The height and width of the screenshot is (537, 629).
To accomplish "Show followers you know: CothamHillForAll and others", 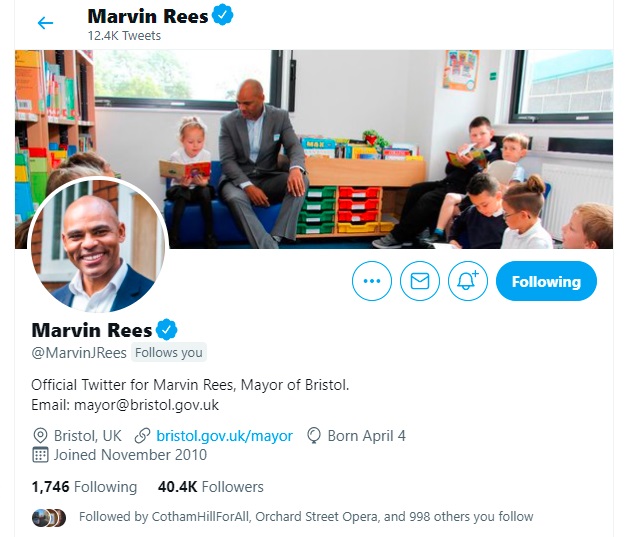I will pyautogui.click(x=306, y=517).
